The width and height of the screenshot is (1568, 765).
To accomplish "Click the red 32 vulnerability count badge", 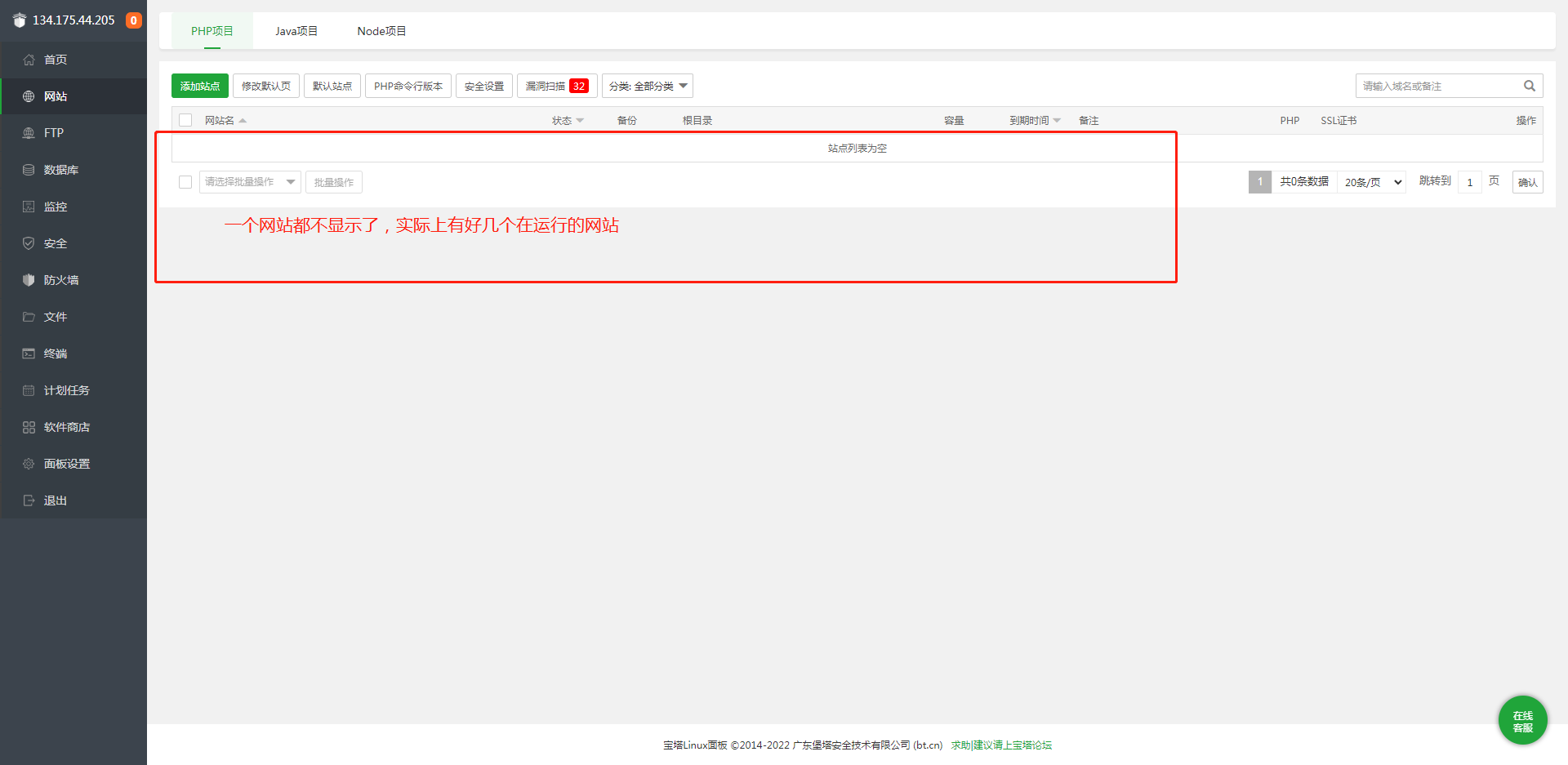I will (x=579, y=86).
